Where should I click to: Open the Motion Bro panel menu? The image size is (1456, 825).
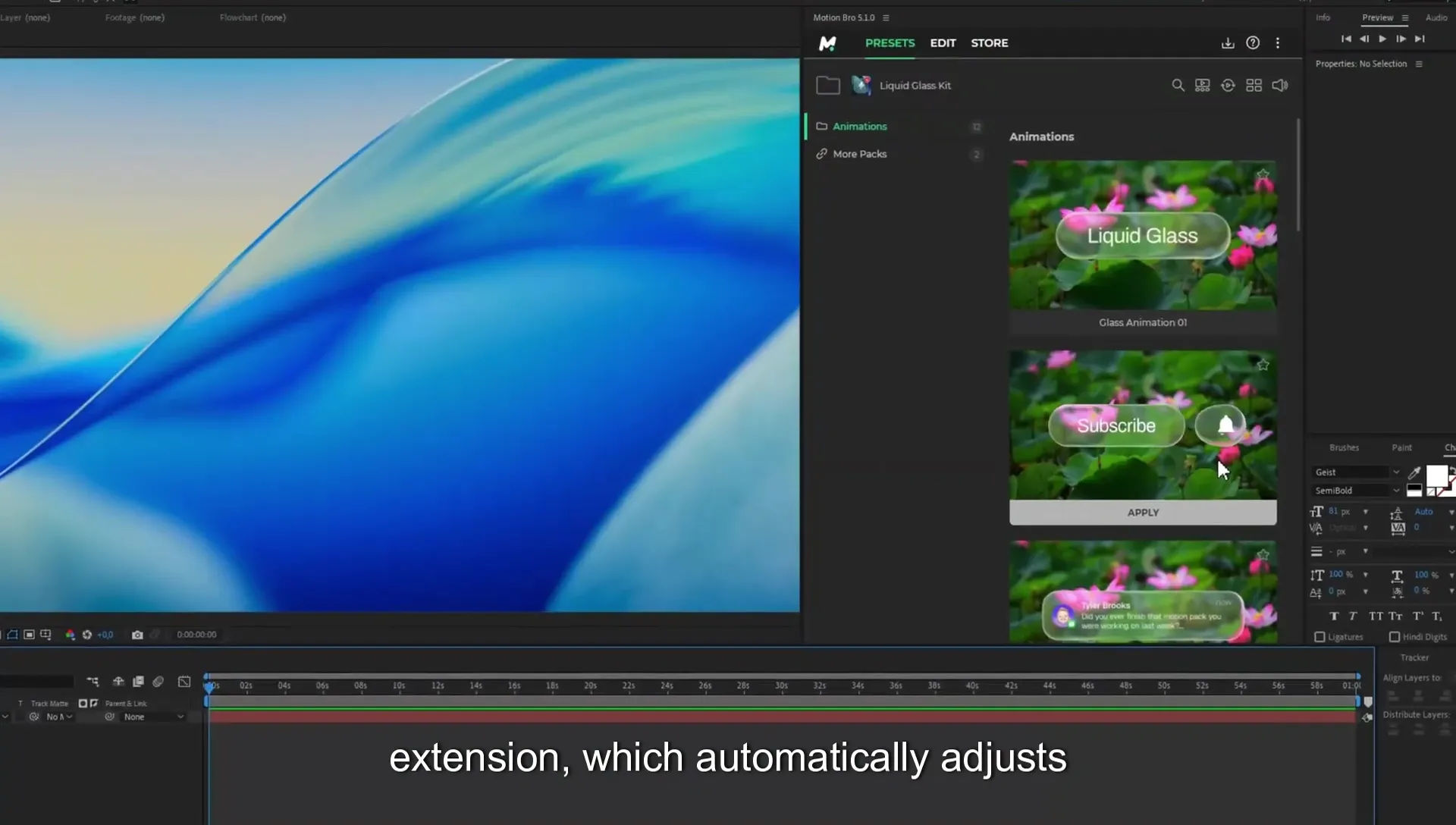(x=886, y=17)
